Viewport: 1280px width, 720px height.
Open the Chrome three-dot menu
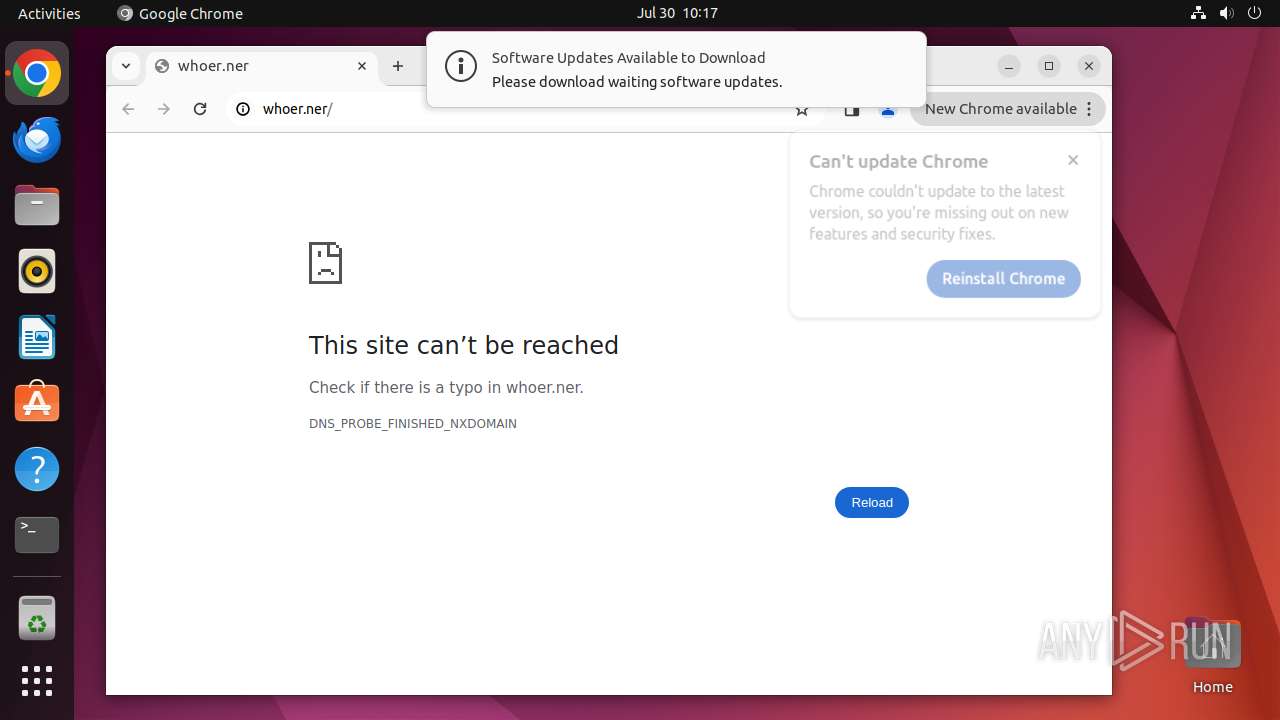1090,109
